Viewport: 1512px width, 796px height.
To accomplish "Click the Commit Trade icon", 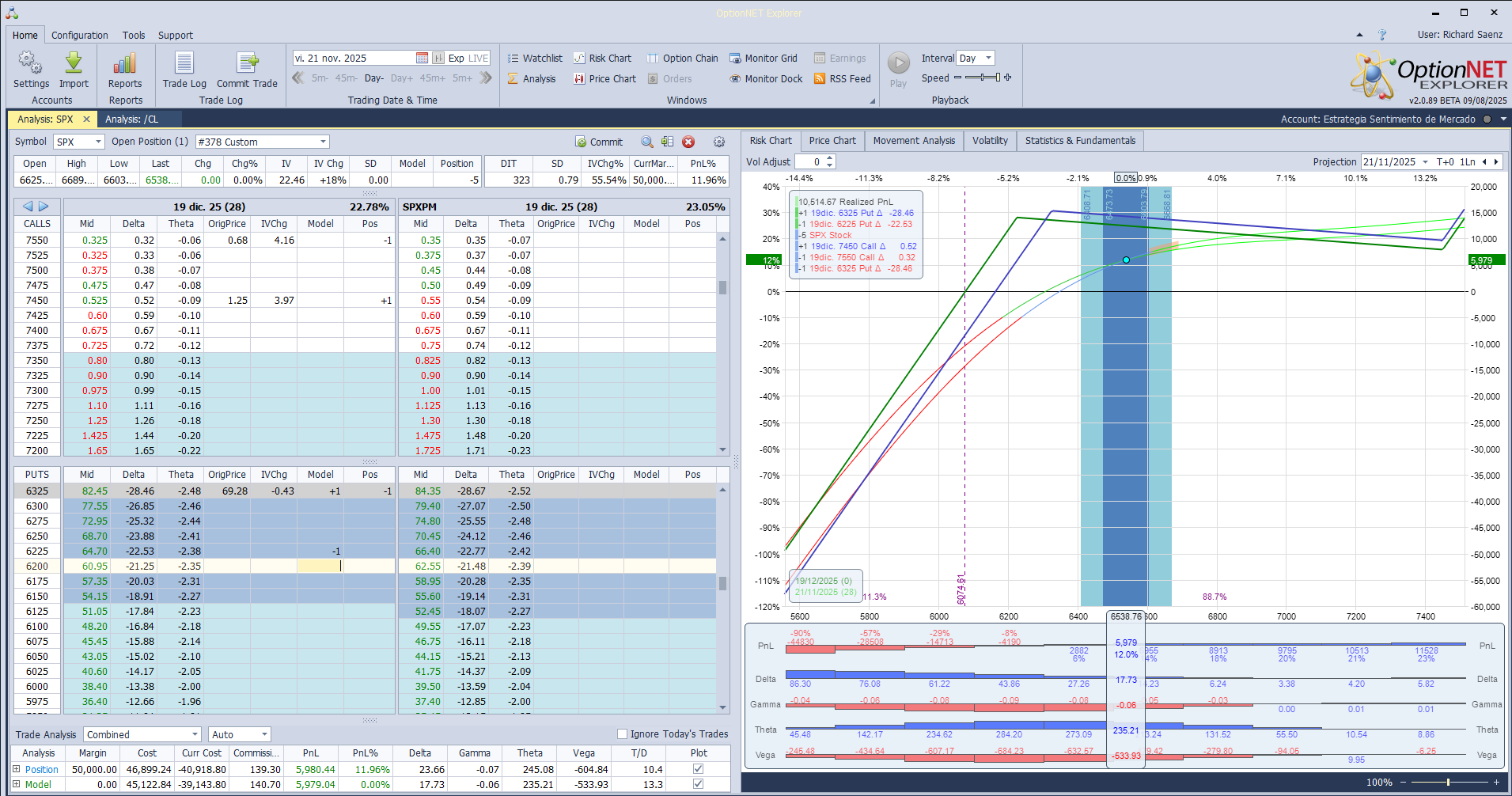I will click(x=247, y=64).
